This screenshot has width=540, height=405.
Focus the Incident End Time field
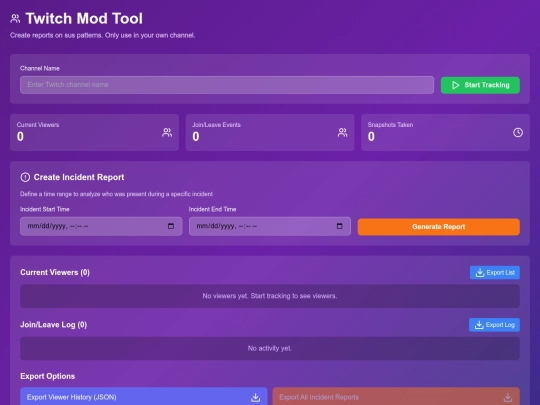(x=270, y=226)
